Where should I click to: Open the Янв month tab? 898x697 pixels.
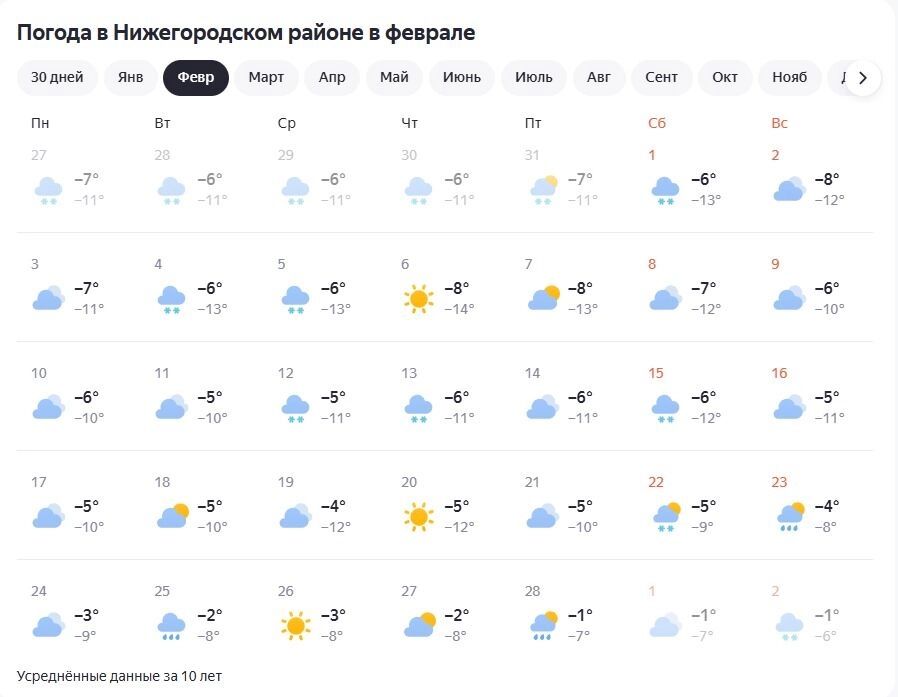point(130,78)
